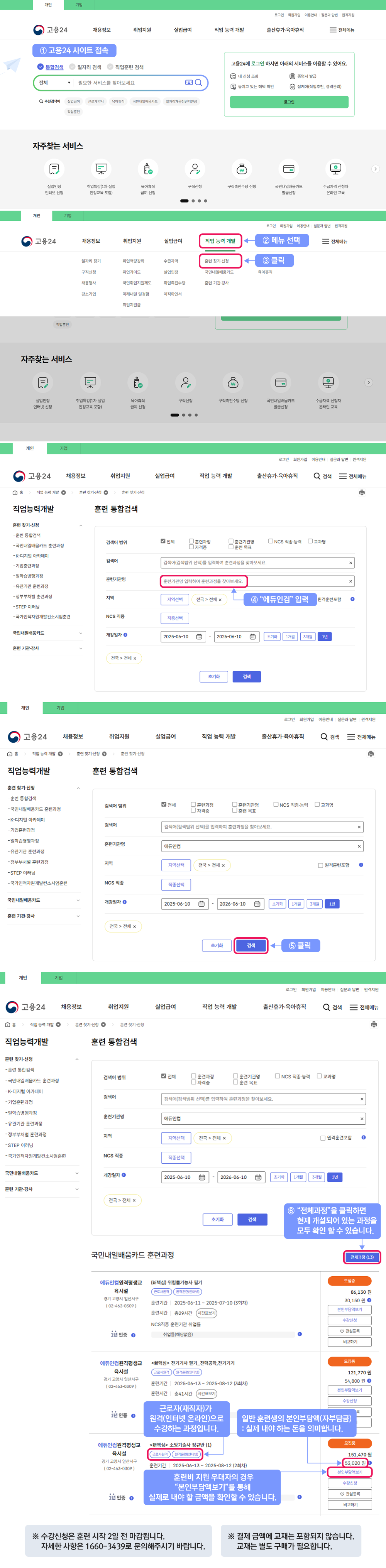Open 취업가이드 in the open mega menu
Image resolution: width=386 pixels, height=1568 pixels.
[x=132, y=272]
